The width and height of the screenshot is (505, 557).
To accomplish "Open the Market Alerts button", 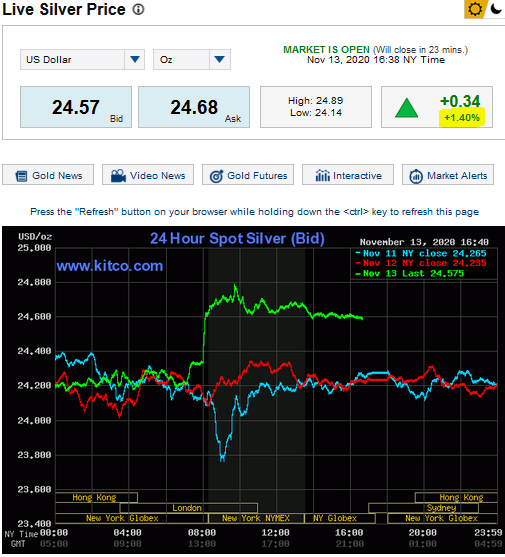I will [448, 175].
